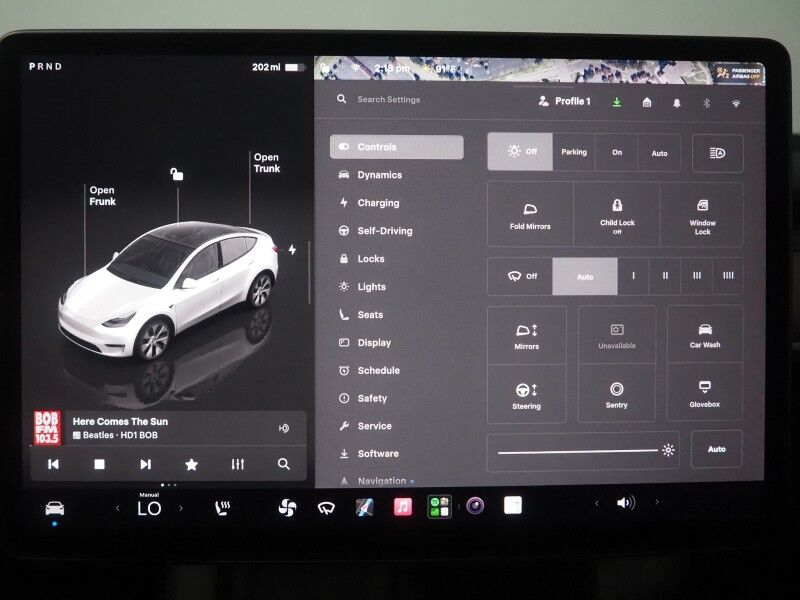Screen dimensions: 800x600
Task: Toggle auto high beam headlight icon
Action: (x=717, y=153)
